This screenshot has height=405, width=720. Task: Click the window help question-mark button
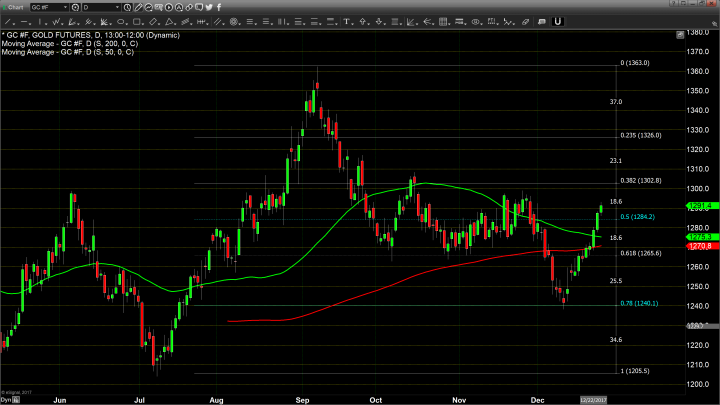click(x=674, y=3)
